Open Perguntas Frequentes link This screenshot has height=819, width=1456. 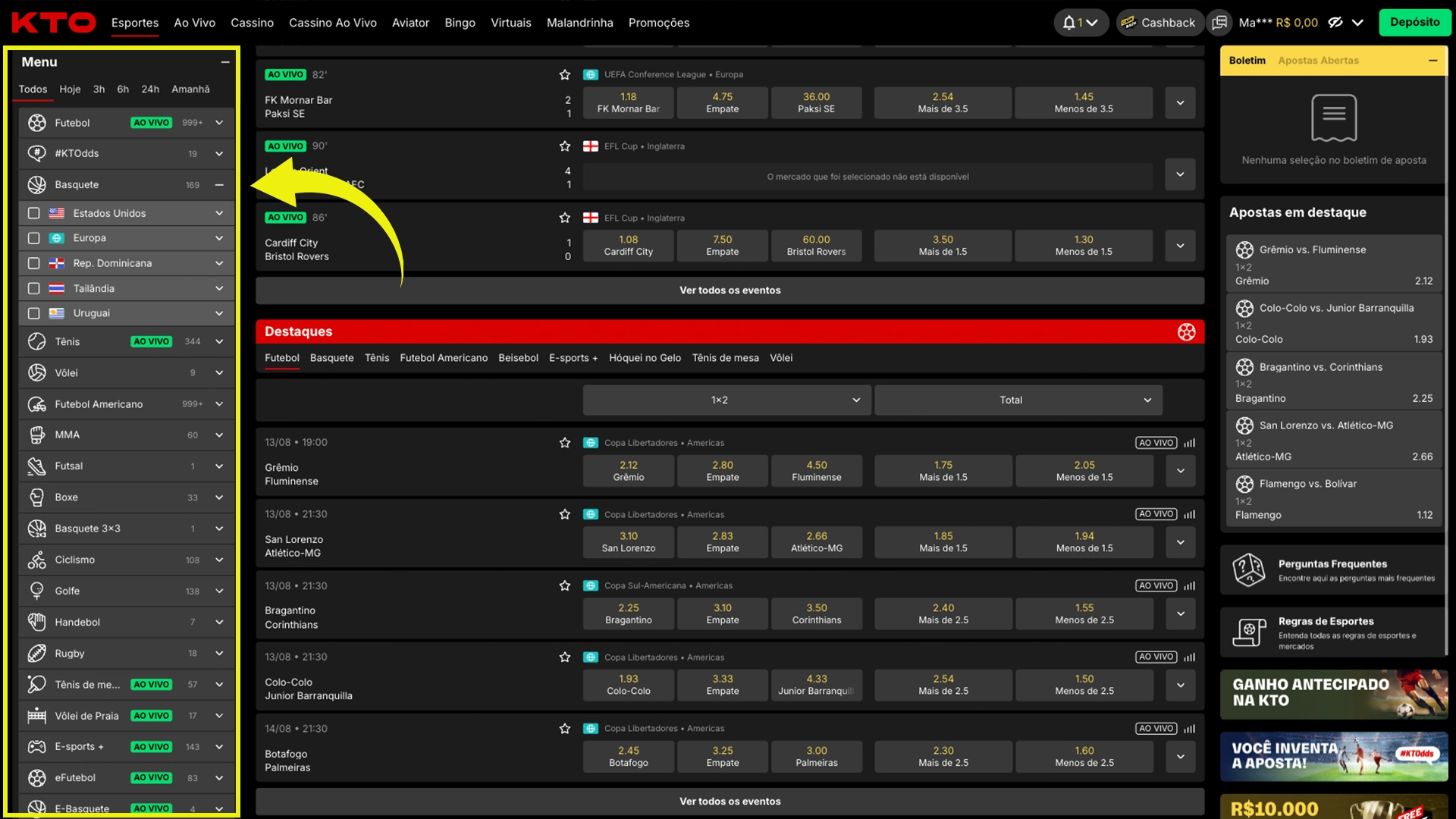tap(1332, 570)
